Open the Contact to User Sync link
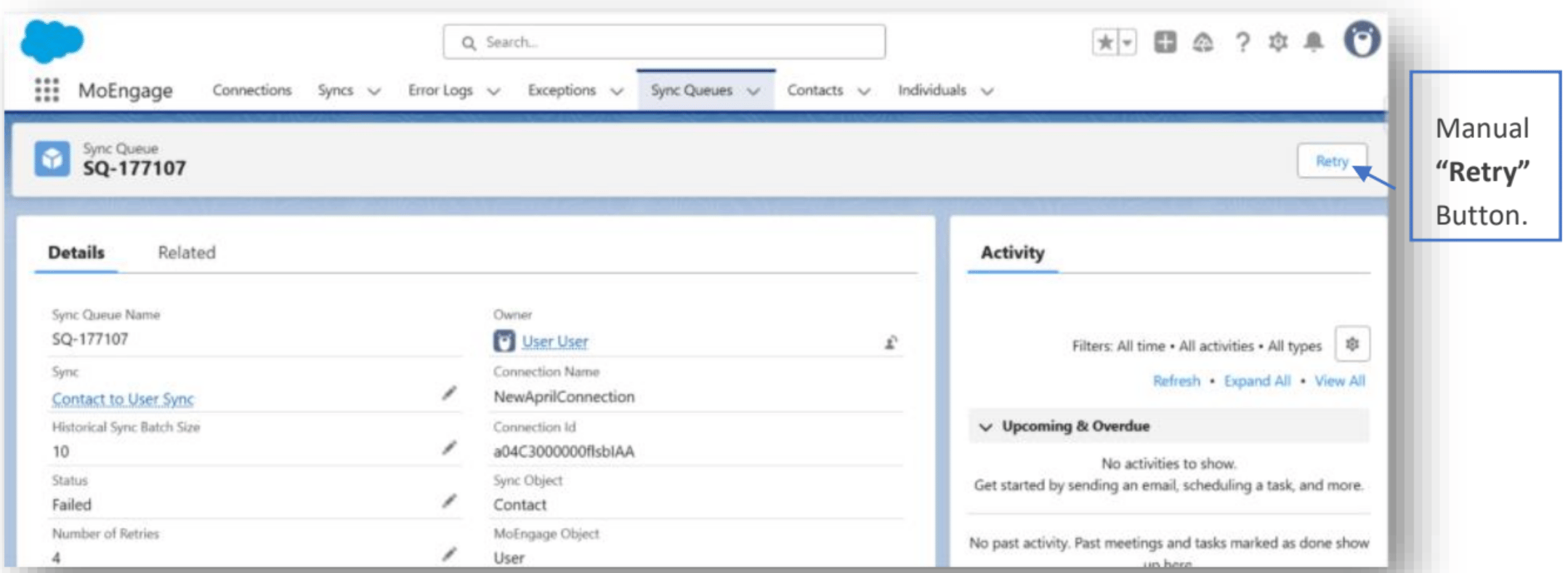Image resolution: width=1568 pixels, height=573 pixels. point(123,398)
